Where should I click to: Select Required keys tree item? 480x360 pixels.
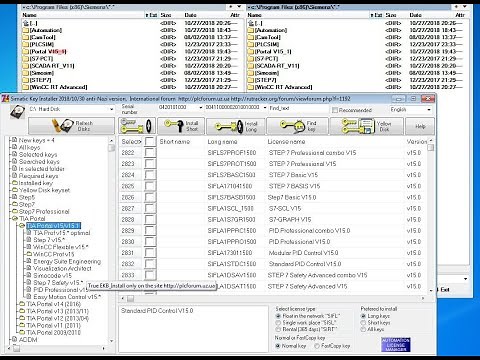(38, 176)
